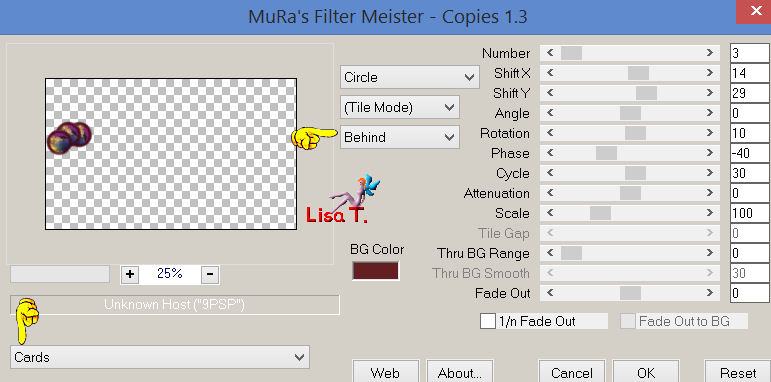Viewport: 771px width, 382px height.
Task: Click the Reset button
Action: (738, 372)
